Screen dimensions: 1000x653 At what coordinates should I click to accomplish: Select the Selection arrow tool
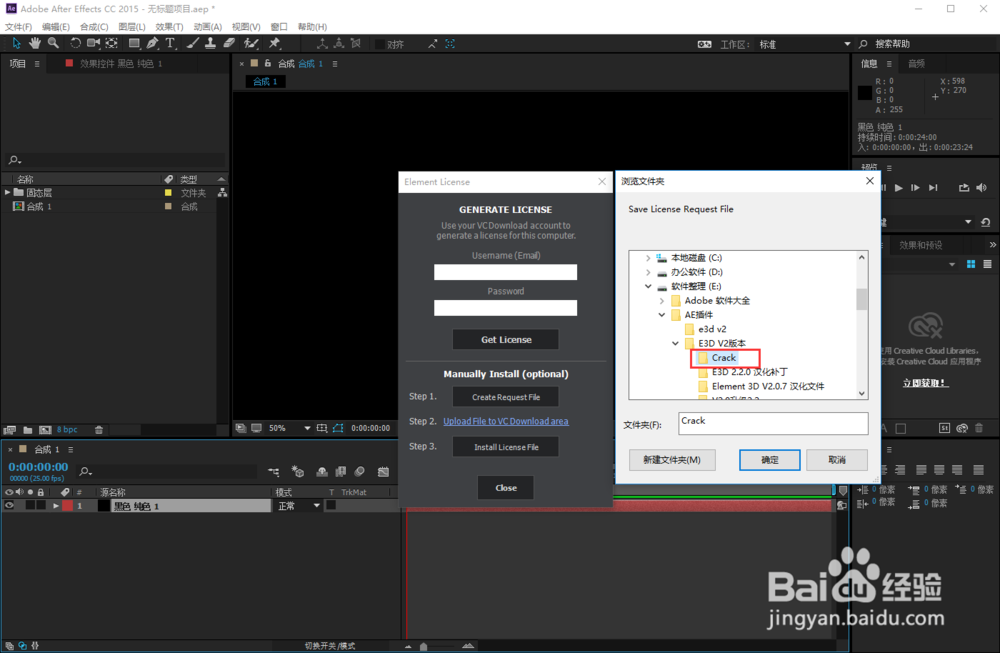tap(16, 43)
